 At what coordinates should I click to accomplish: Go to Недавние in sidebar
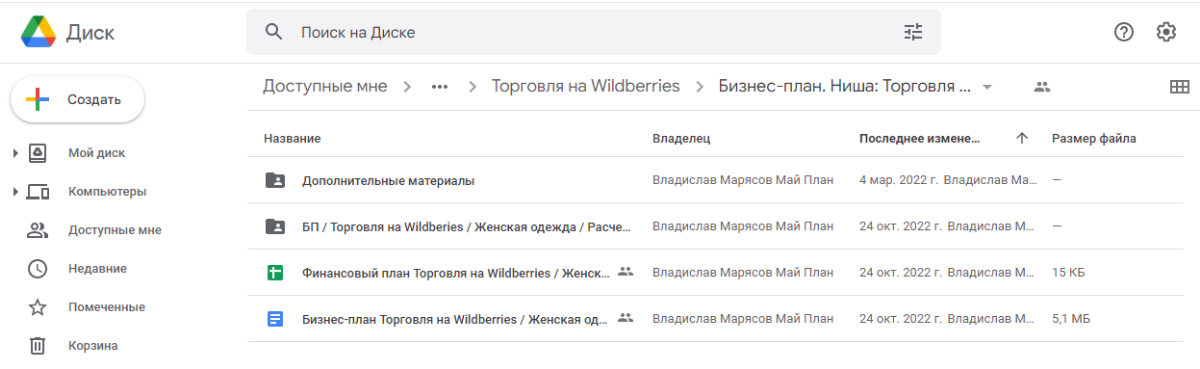pyautogui.click(x=97, y=268)
